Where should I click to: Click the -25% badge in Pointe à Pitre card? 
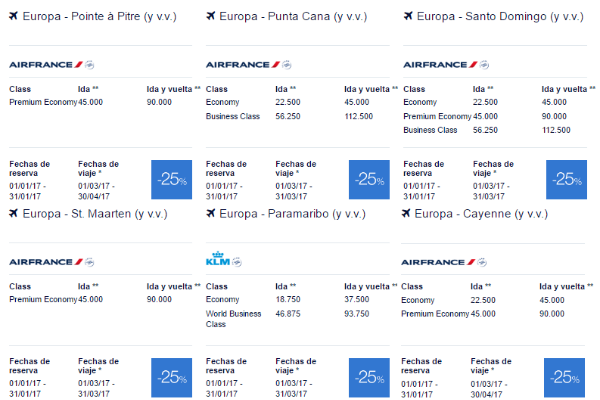tap(171, 180)
